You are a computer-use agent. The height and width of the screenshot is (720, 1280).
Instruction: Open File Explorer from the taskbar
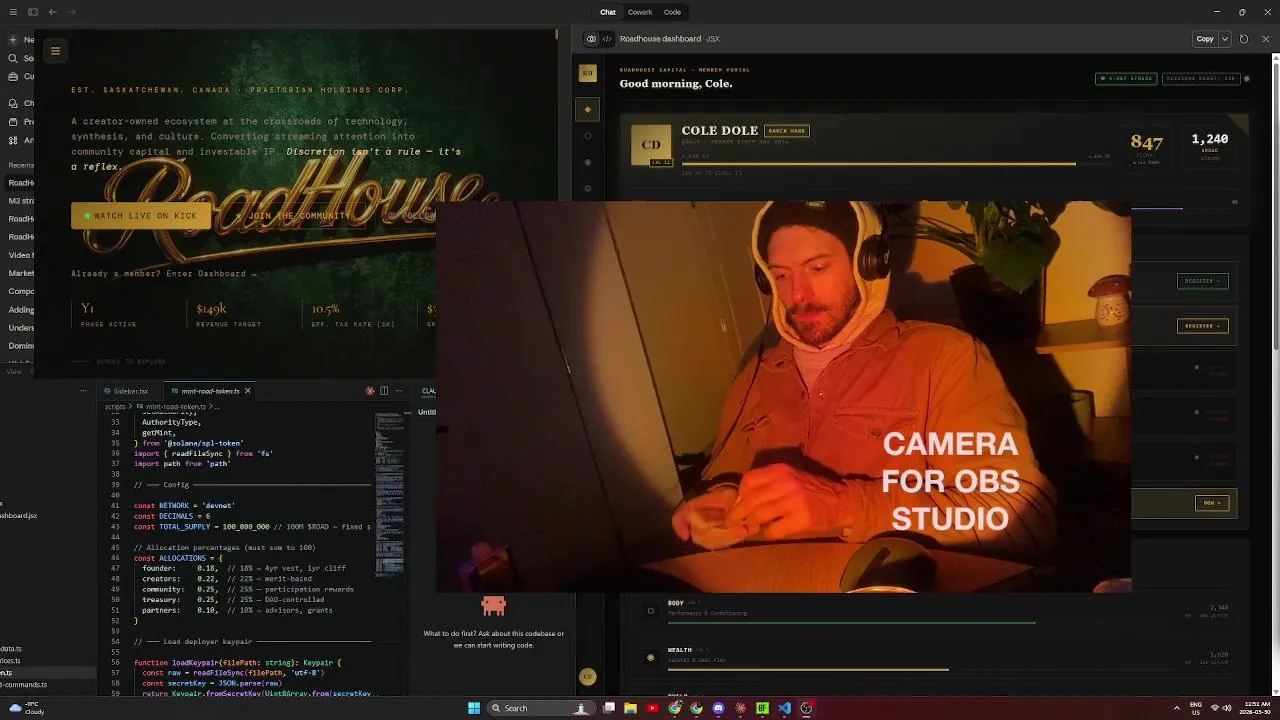630,708
